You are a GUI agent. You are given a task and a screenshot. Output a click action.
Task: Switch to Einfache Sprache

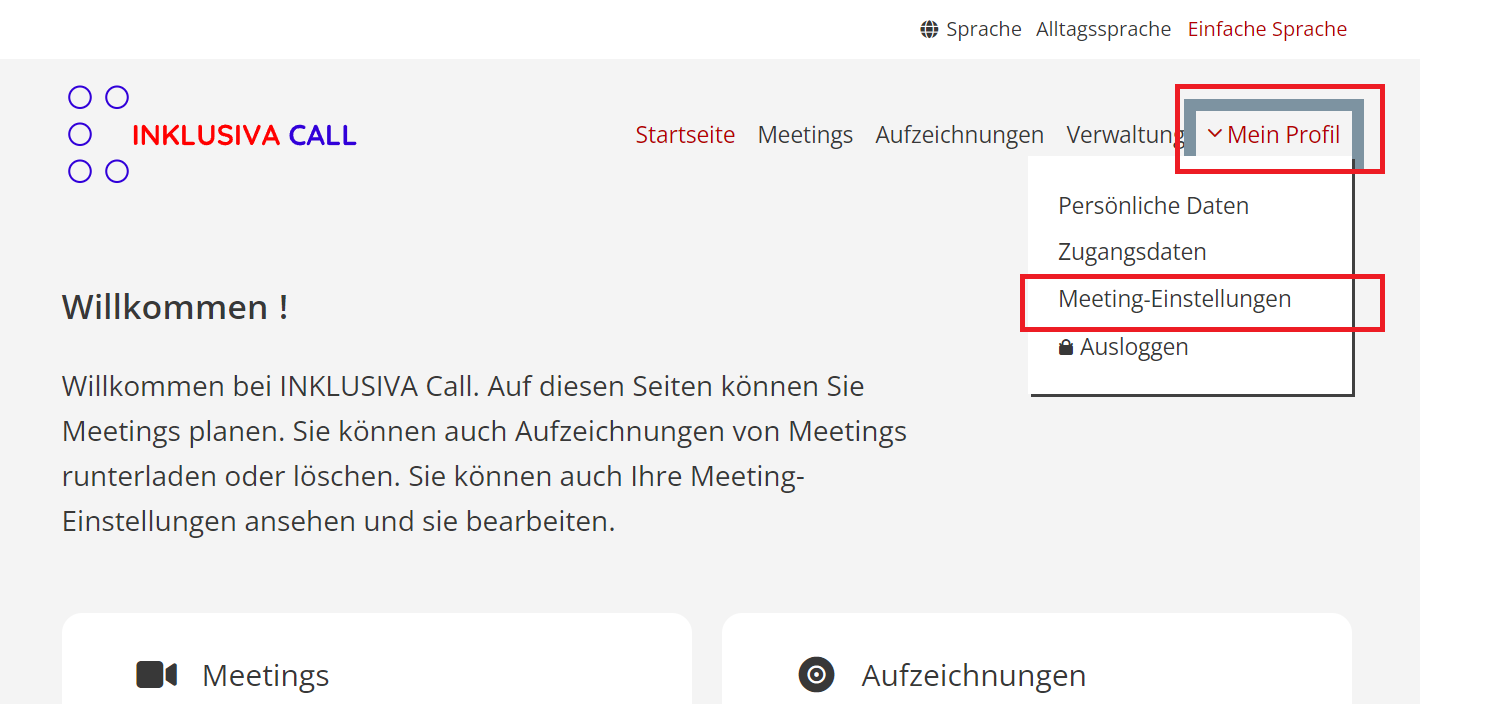[1267, 30]
